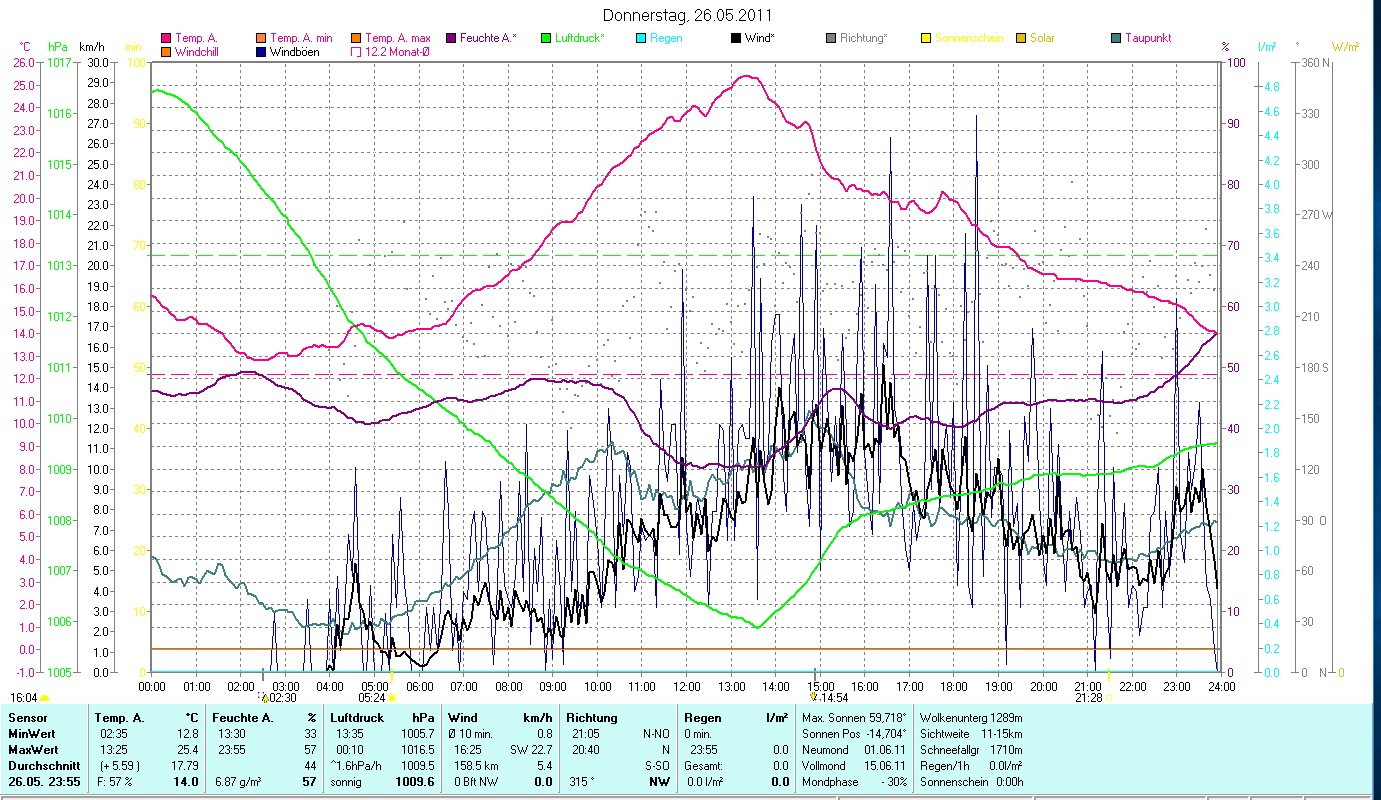Click the dark teal Taupunkt legend square
Image resolution: width=1381 pixels, height=800 pixels.
[x=1116, y=38]
